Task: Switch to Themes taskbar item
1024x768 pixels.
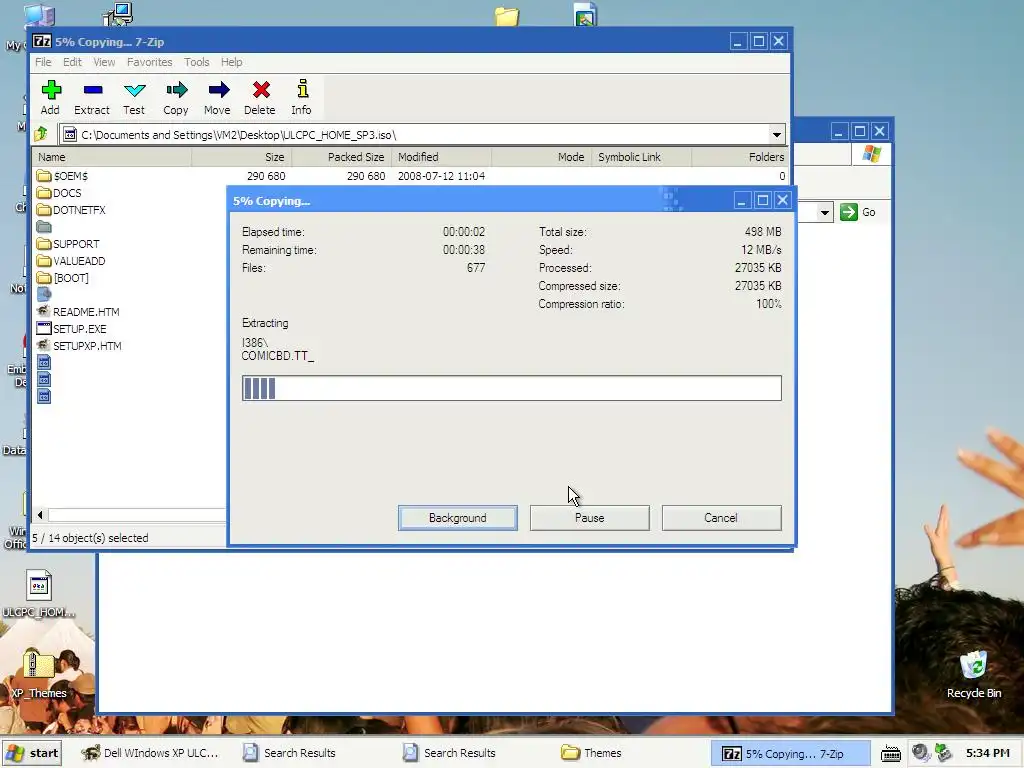Action: pyautogui.click(x=592, y=753)
